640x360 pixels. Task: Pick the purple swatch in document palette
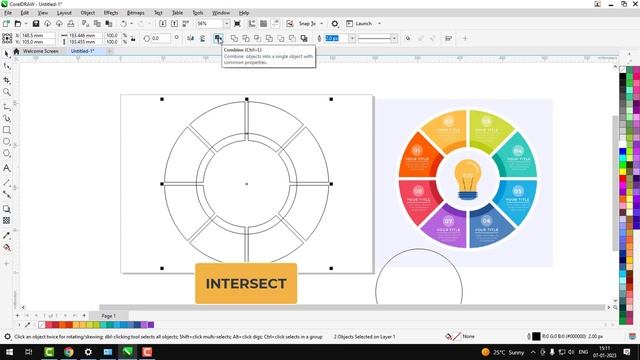coord(151,325)
